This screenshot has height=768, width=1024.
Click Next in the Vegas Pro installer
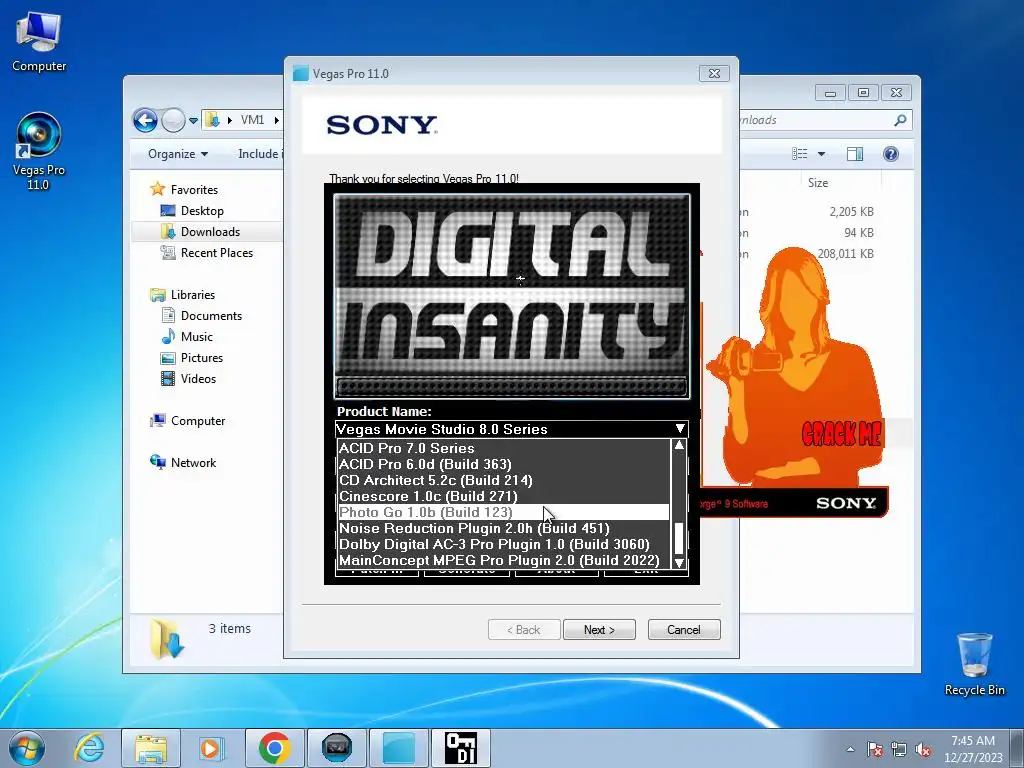pos(599,630)
